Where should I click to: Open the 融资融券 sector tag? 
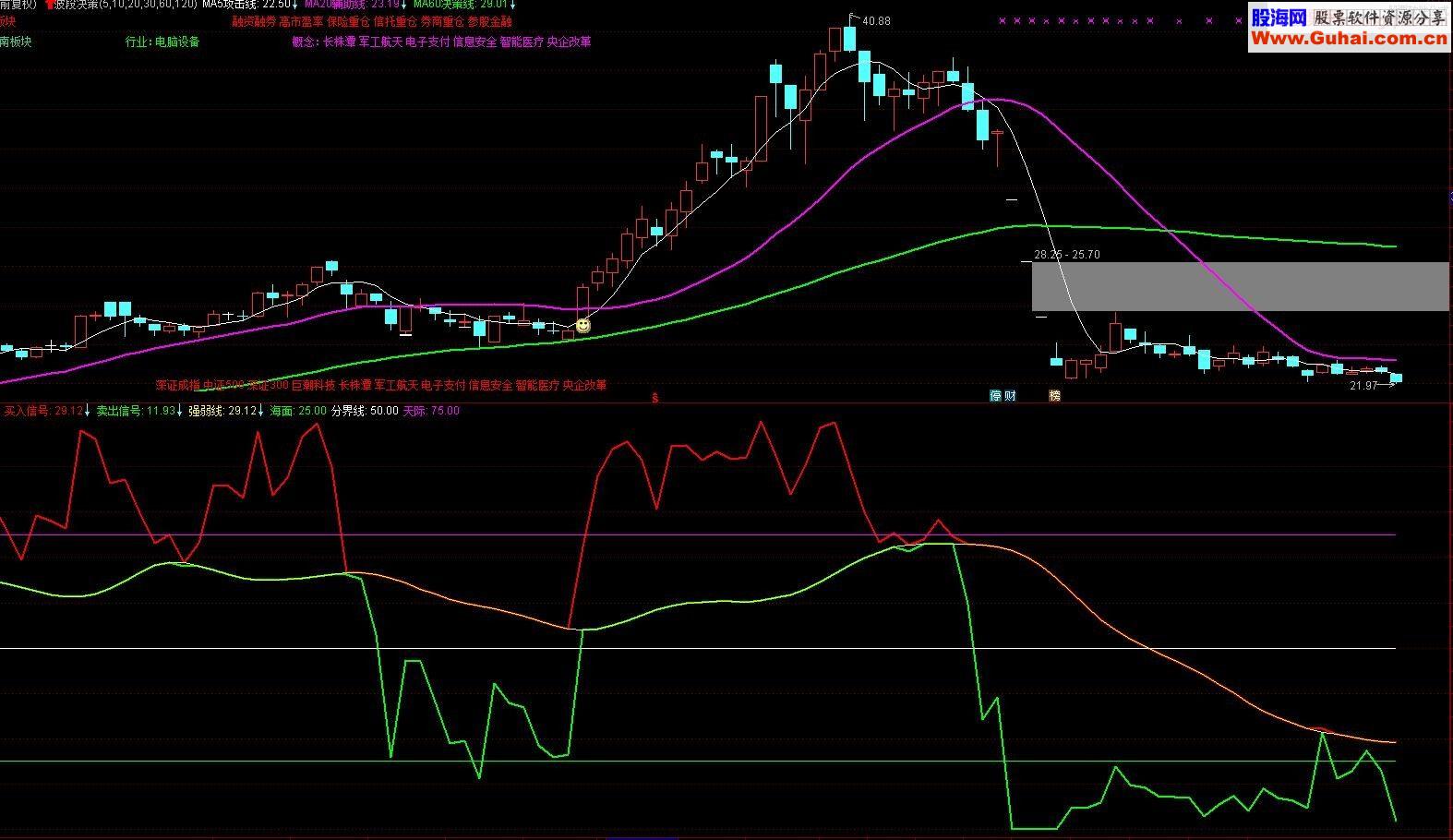(x=253, y=21)
